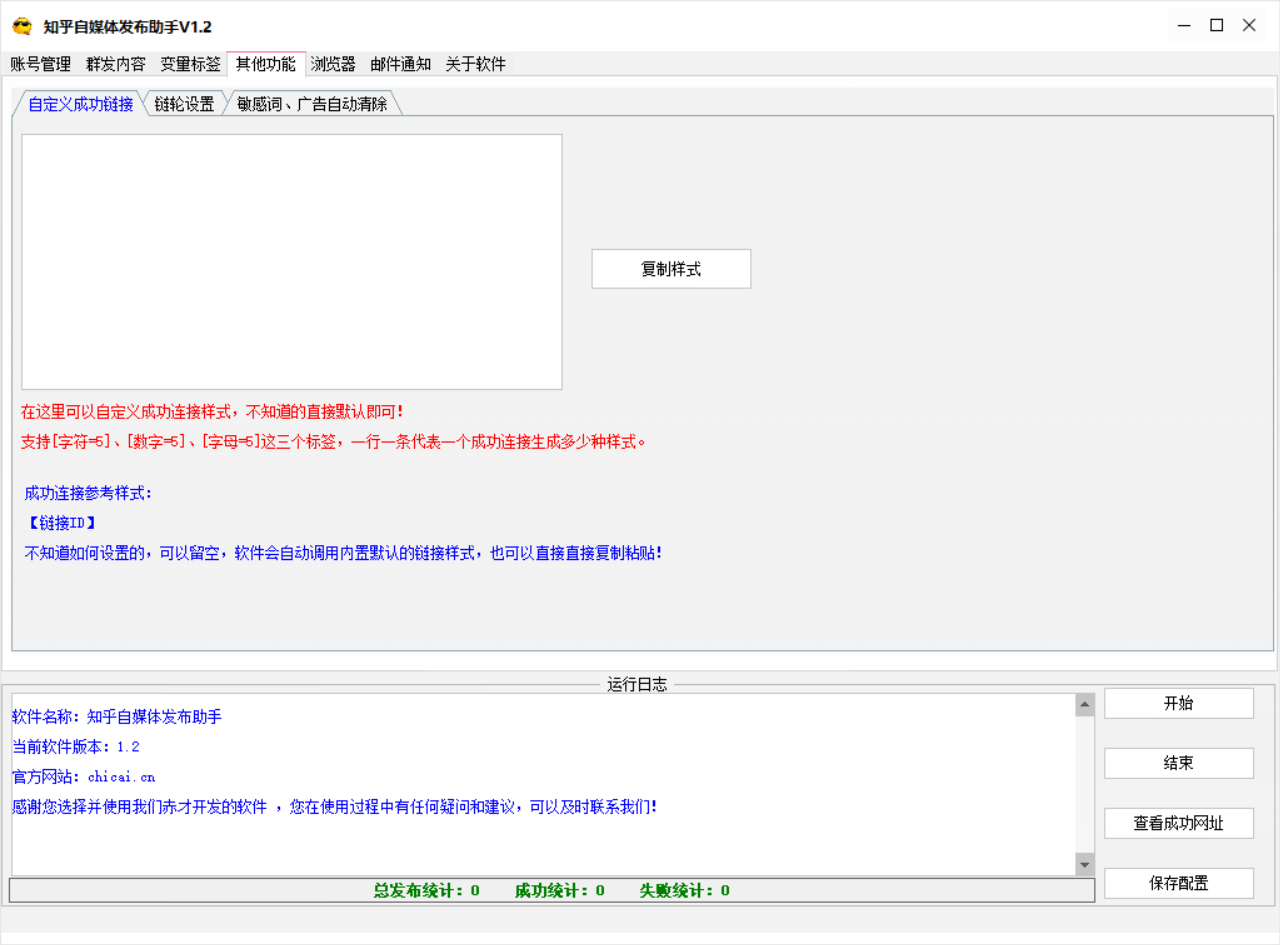Viewport: 1280px width, 945px height.
Task: Open the 账号管理 tab
Action: coord(41,64)
